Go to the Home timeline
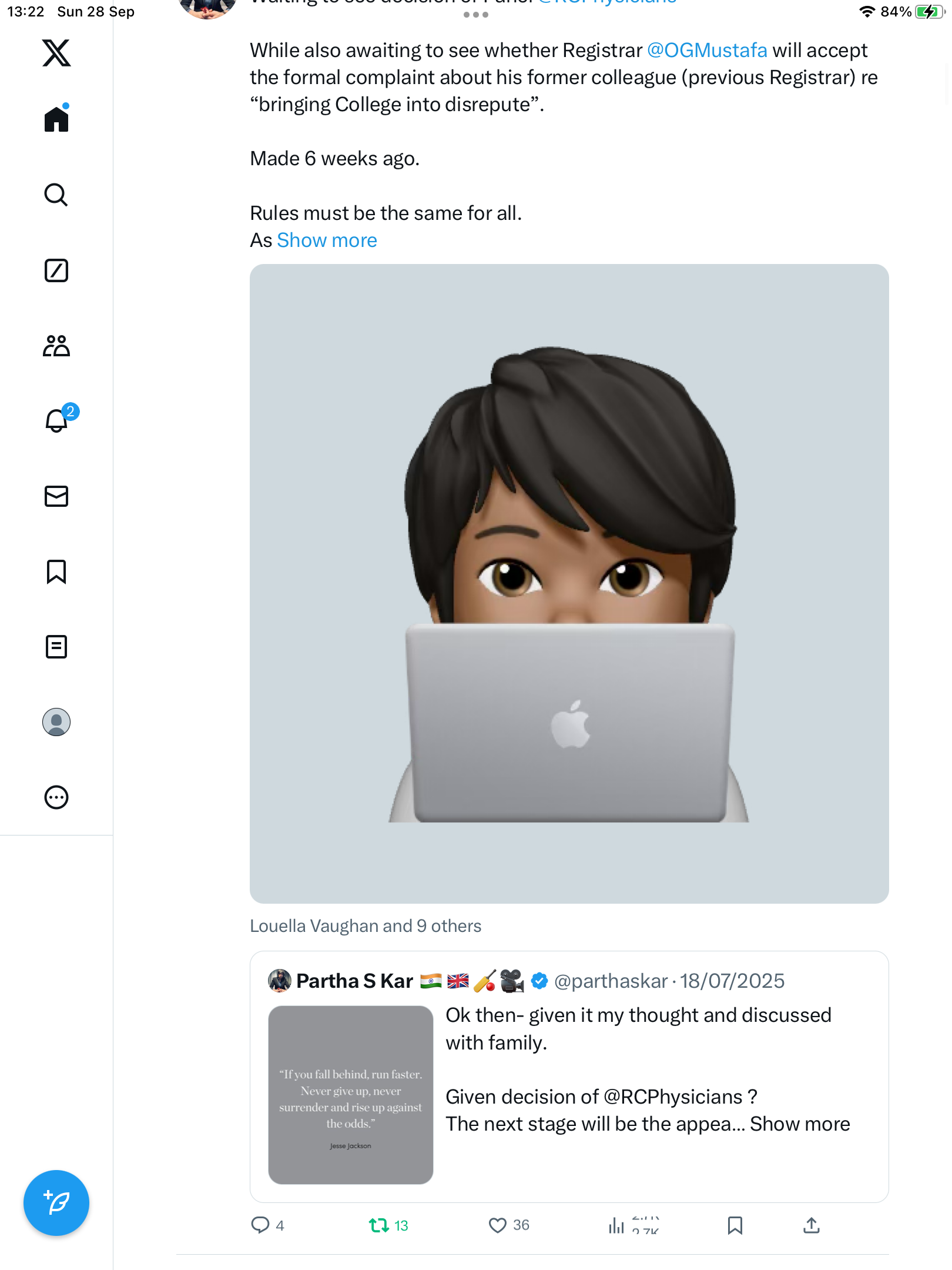This screenshot has height=1270, width=952. pos(56,119)
